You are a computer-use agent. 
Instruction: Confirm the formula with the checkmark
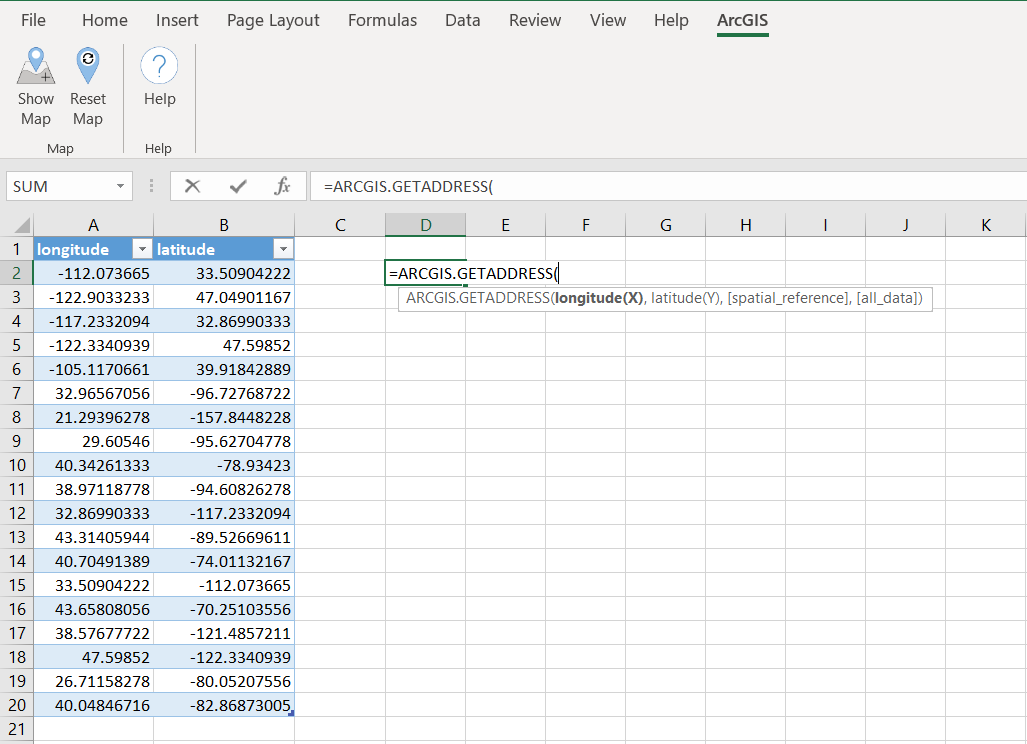(x=238, y=186)
